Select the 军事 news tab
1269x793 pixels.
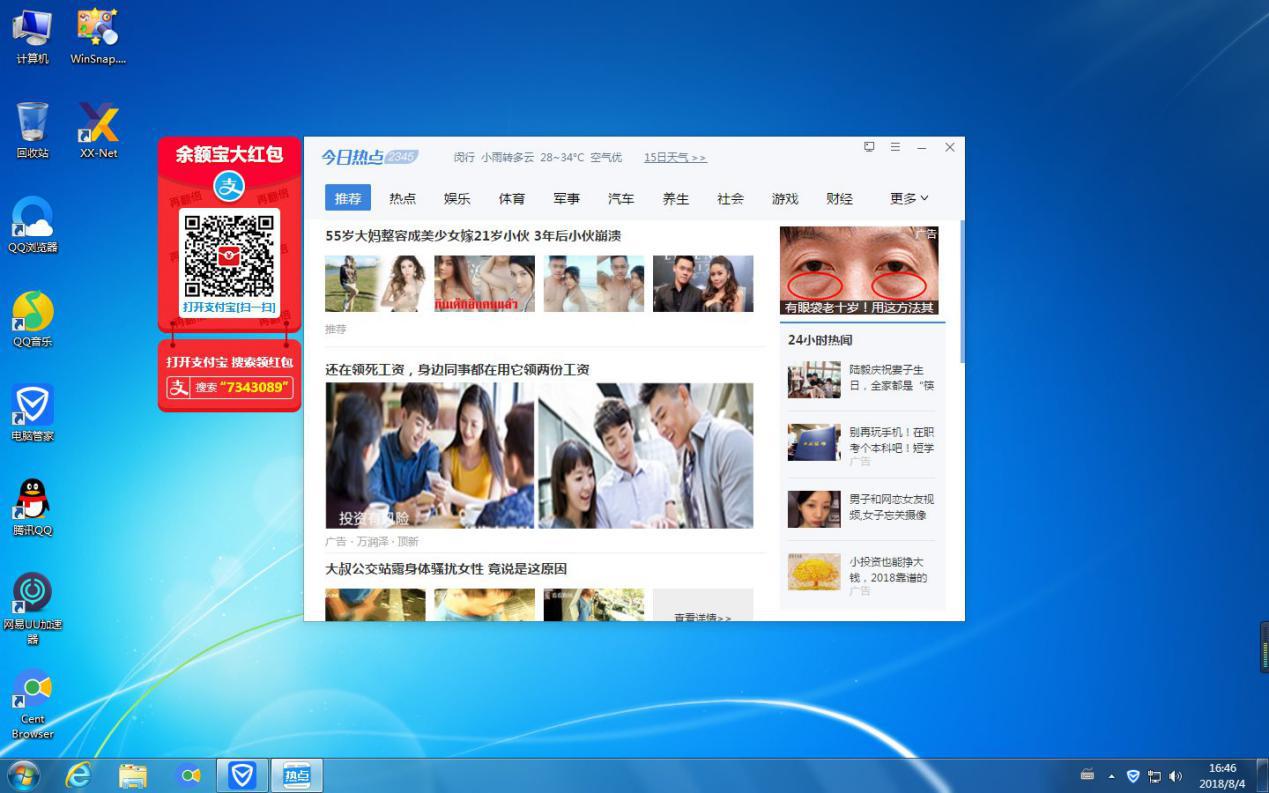(566, 199)
